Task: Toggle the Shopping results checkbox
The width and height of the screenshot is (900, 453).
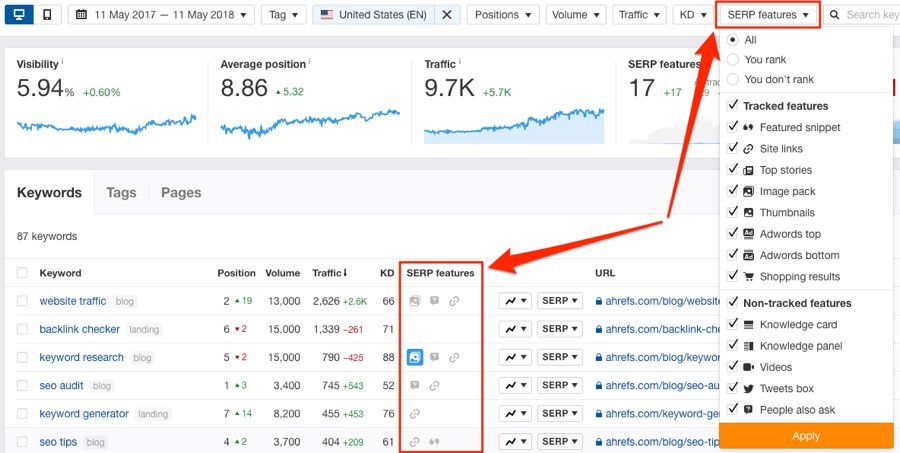Action: 734,276
